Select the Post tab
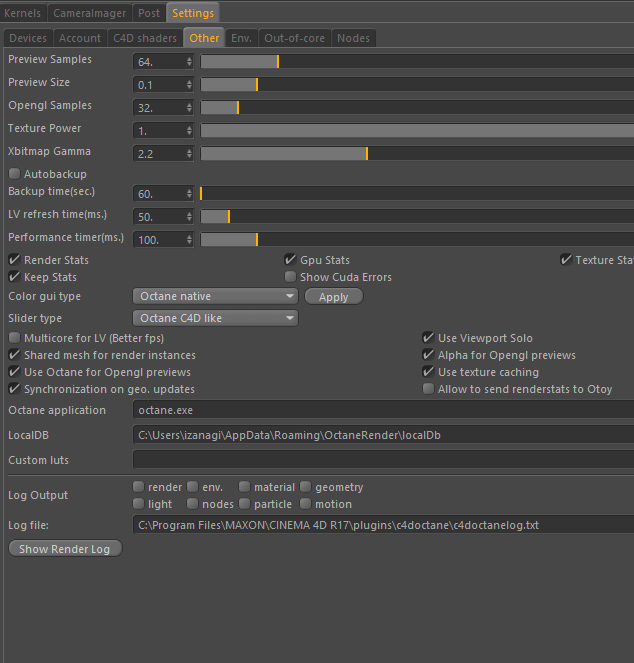The height and width of the screenshot is (663, 634). click(149, 13)
